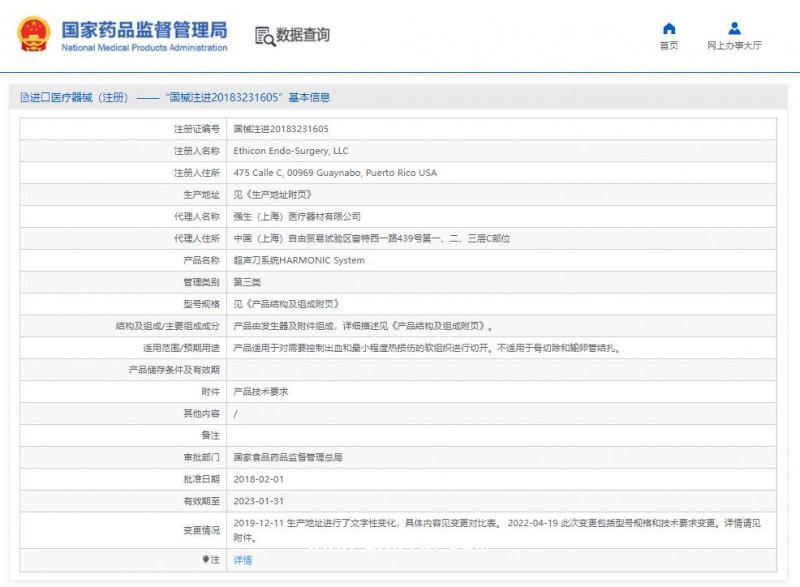Click the magnifier on the data query icon
The height and width of the screenshot is (587, 800).
270,39
